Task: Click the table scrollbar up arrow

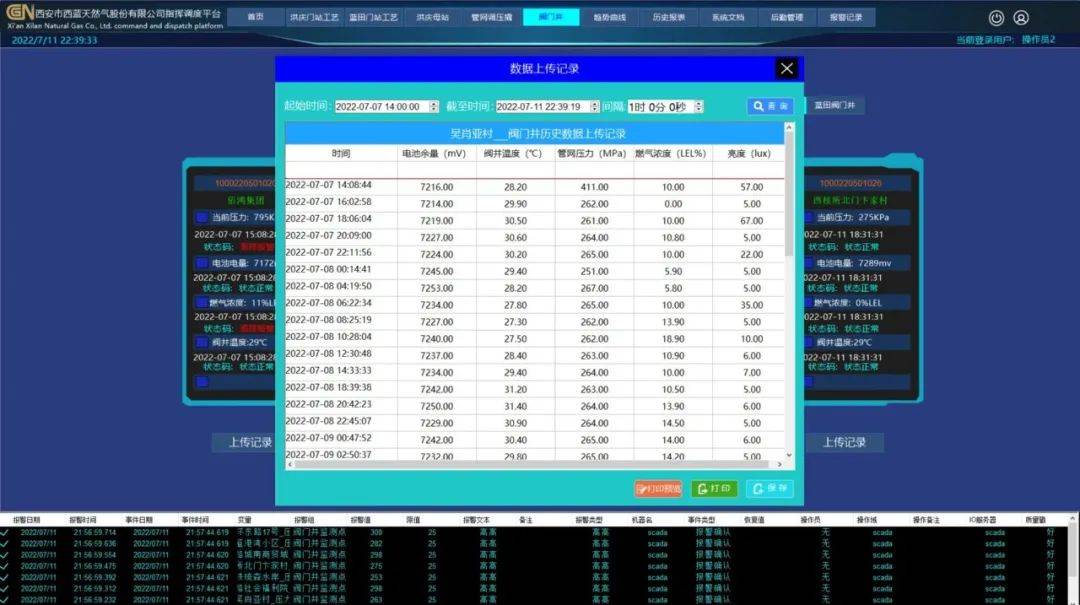Action: click(789, 127)
